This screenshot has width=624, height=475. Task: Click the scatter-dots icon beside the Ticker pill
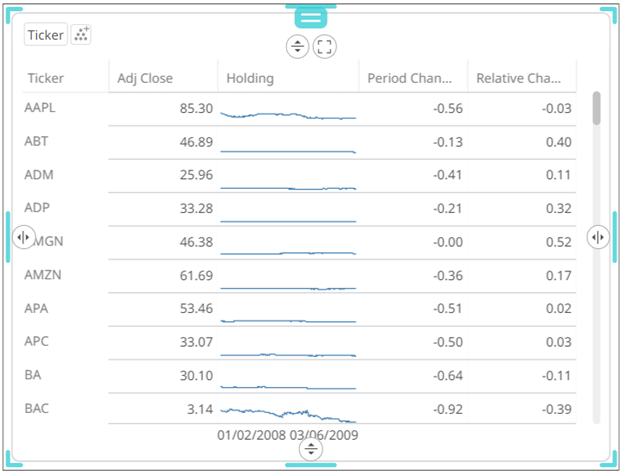coord(82,35)
